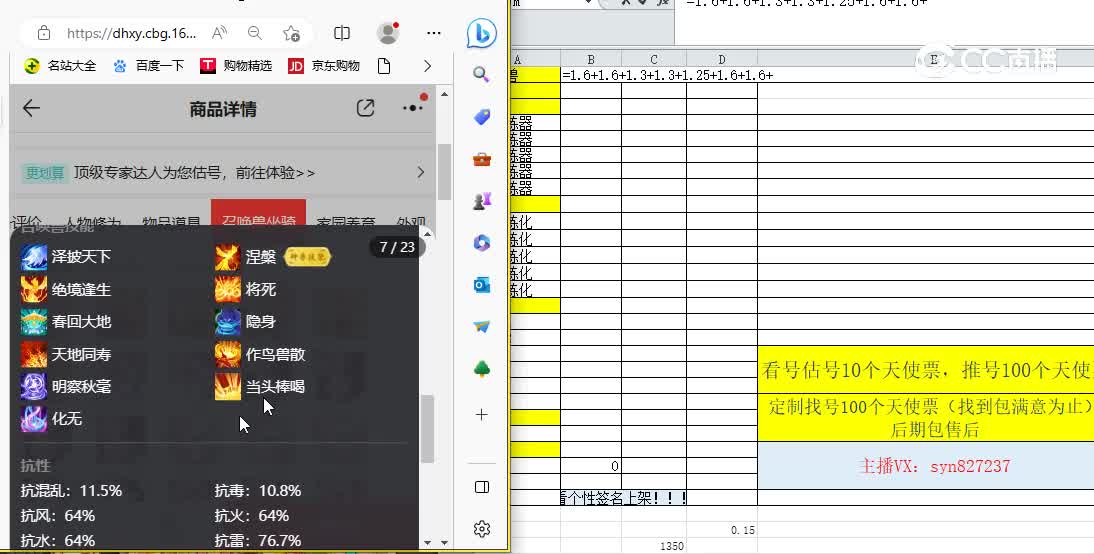The width and height of the screenshot is (1094, 554).
Task: Select the 当头棒喝 skill icon
Action: [x=227, y=387]
